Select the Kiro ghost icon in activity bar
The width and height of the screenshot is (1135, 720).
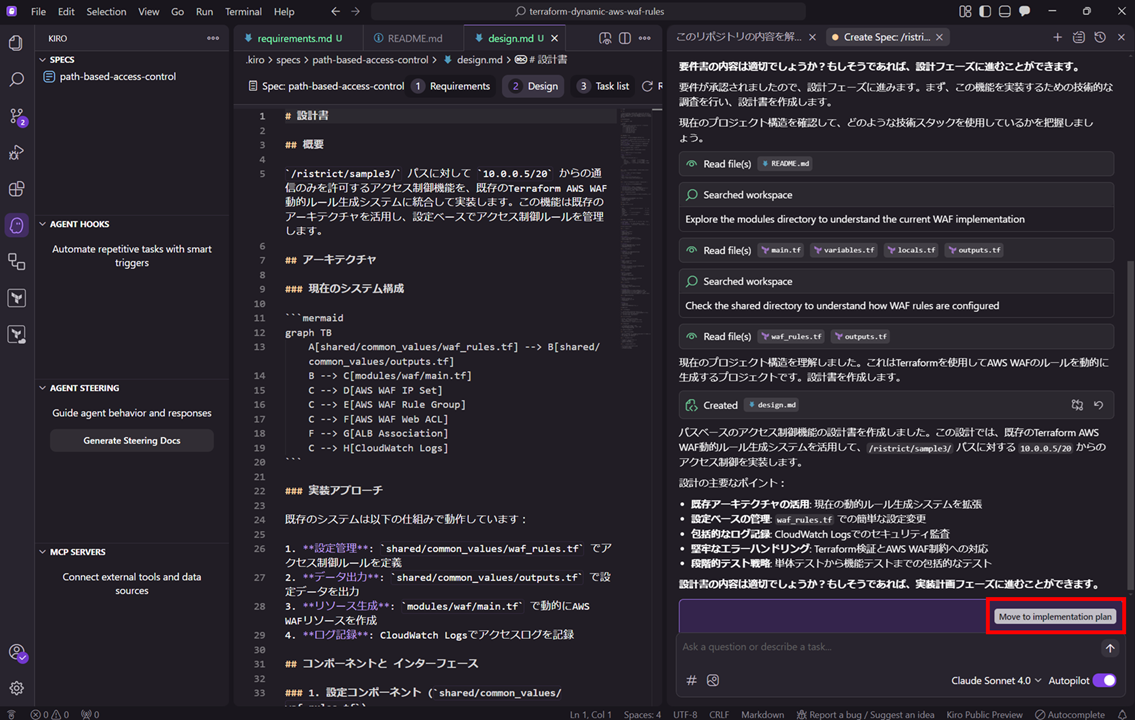[x=16, y=225]
